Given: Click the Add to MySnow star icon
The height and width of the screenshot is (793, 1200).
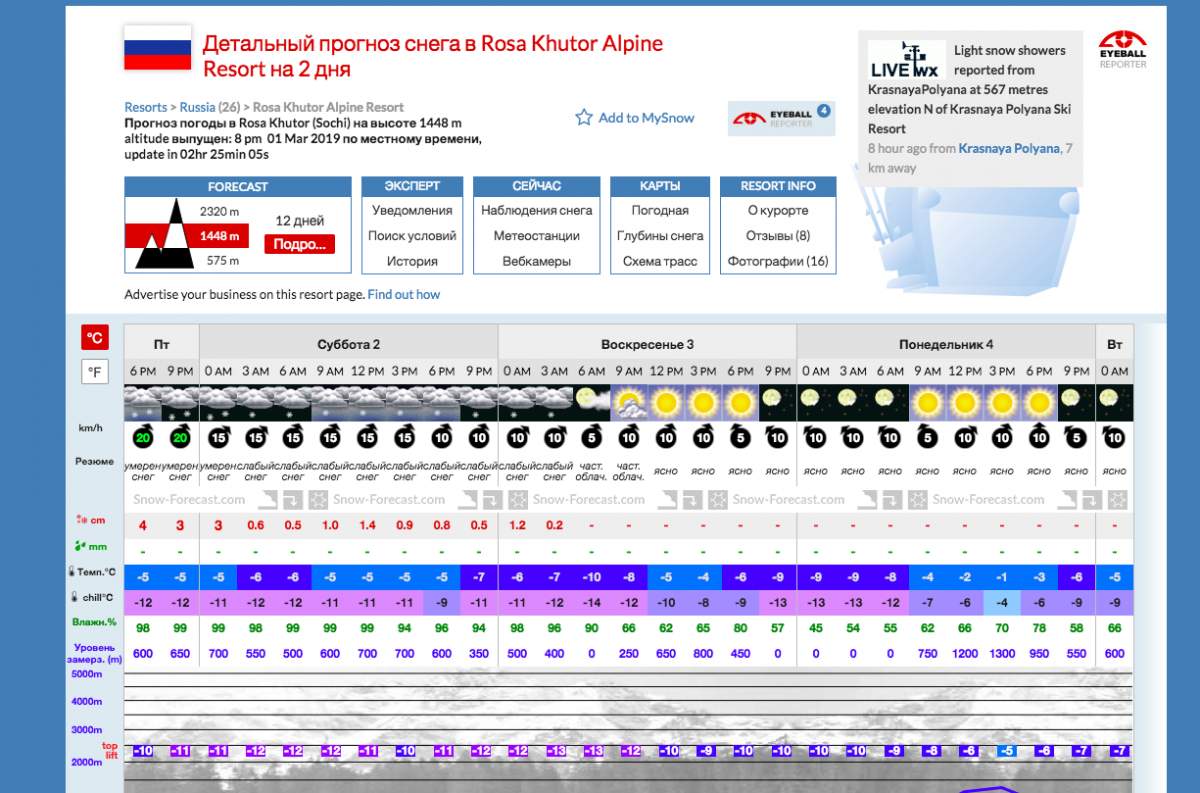Looking at the screenshot, I should (584, 118).
